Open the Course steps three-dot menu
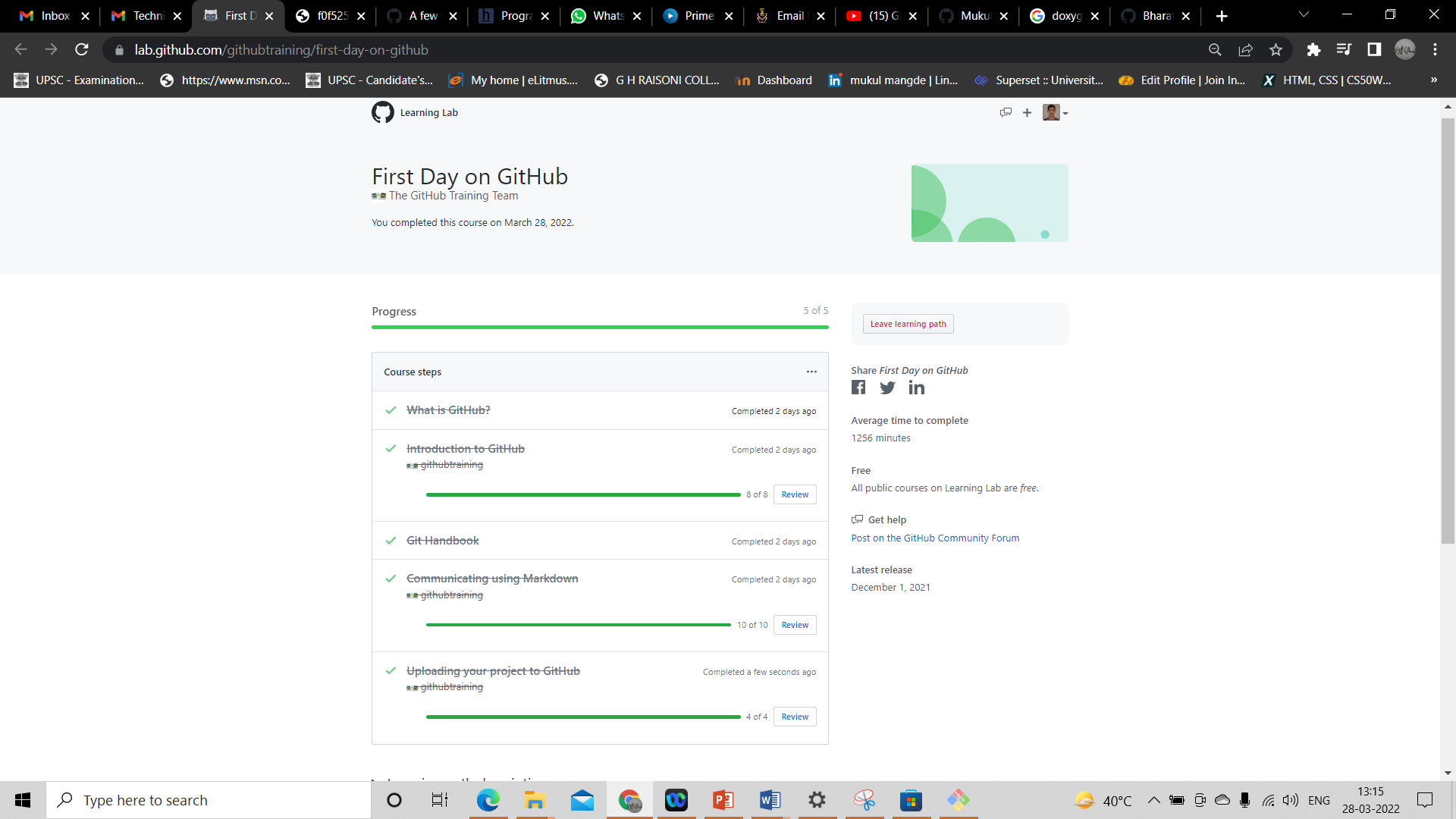Image resolution: width=1456 pixels, height=819 pixels. (811, 372)
